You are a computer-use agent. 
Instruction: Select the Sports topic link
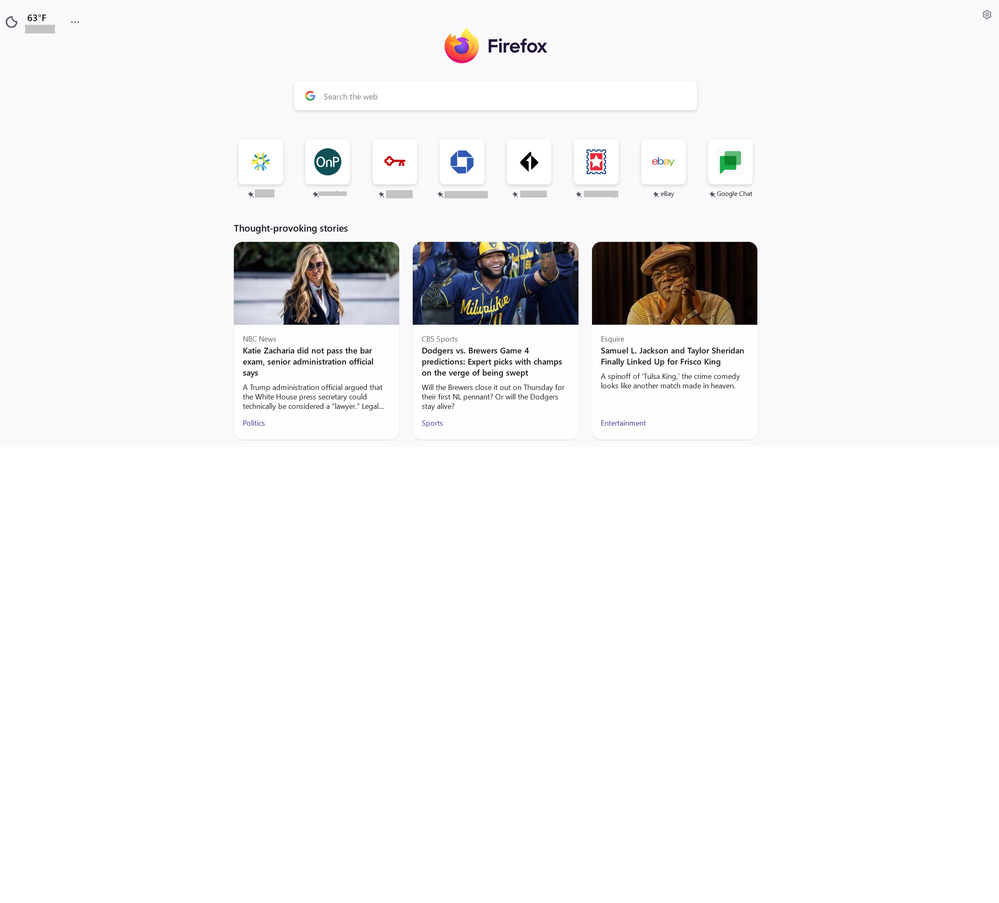coord(432,423)
